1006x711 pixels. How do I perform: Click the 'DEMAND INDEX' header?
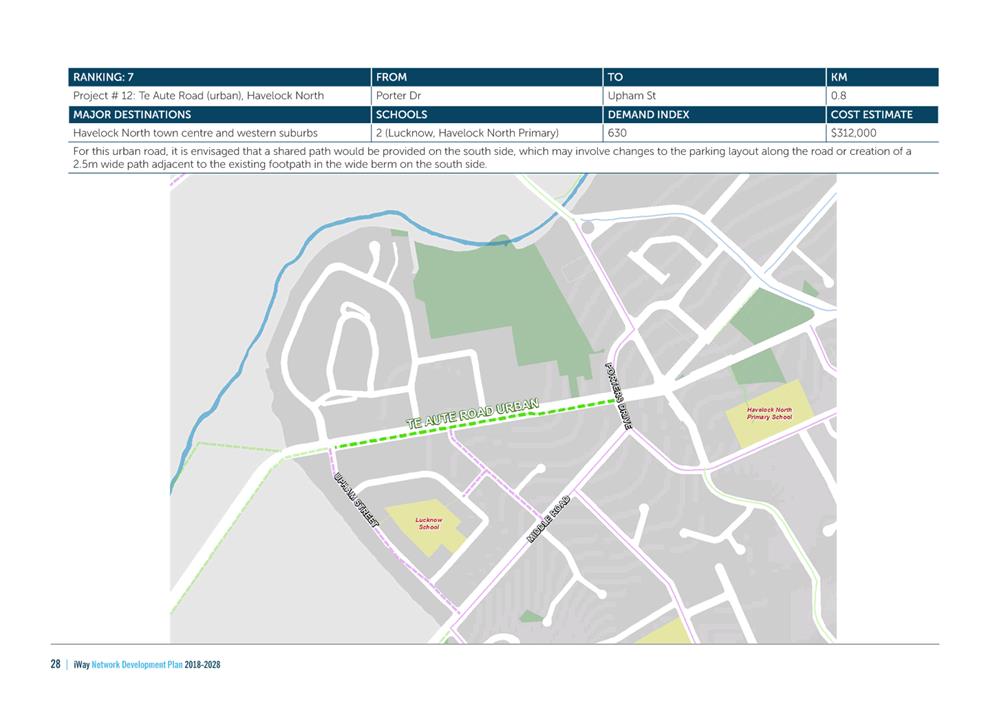[x=714, y=114]
